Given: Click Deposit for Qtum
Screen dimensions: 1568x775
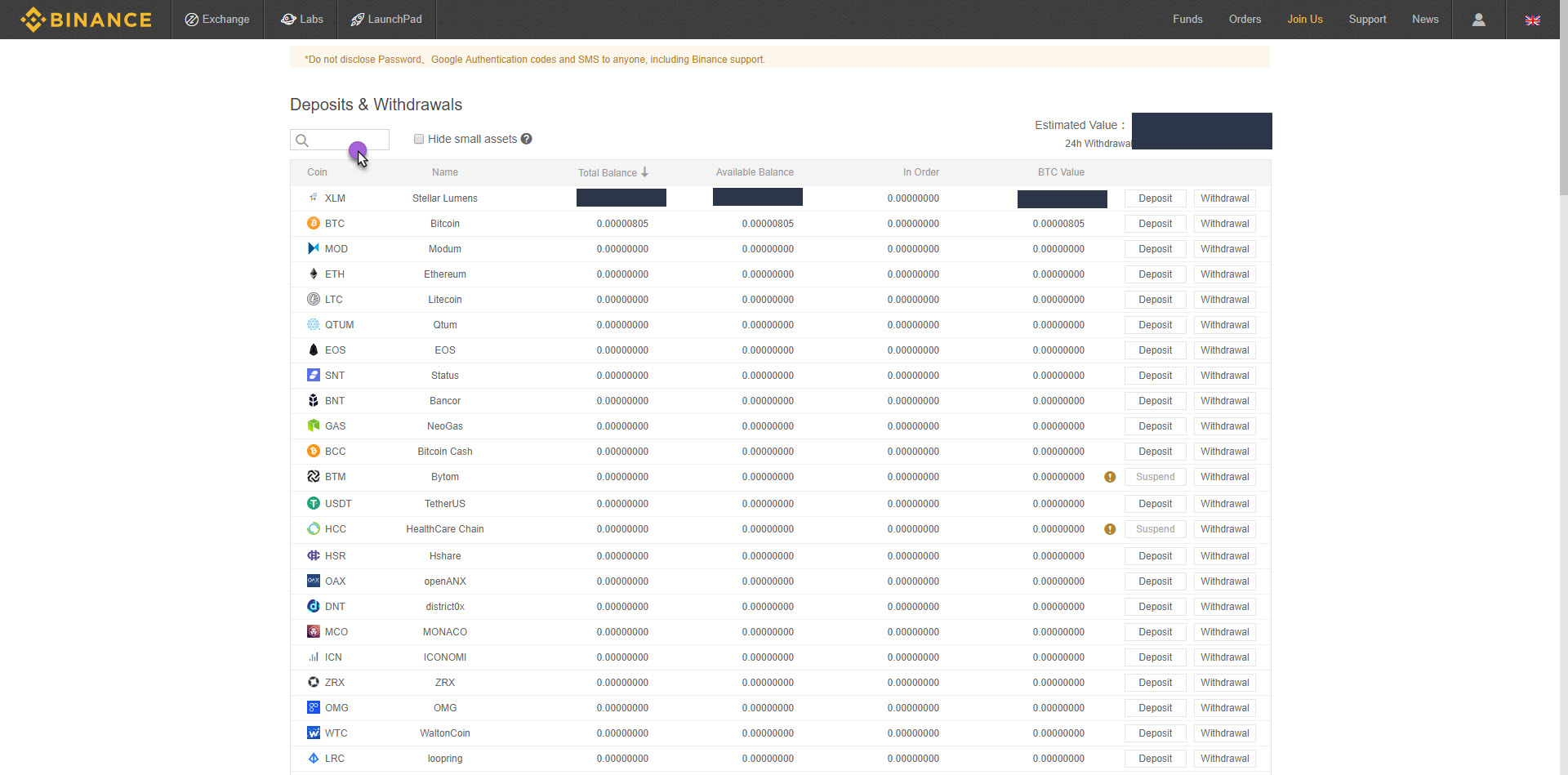Looking at the screenshot, I should [x=1155, y=325].
